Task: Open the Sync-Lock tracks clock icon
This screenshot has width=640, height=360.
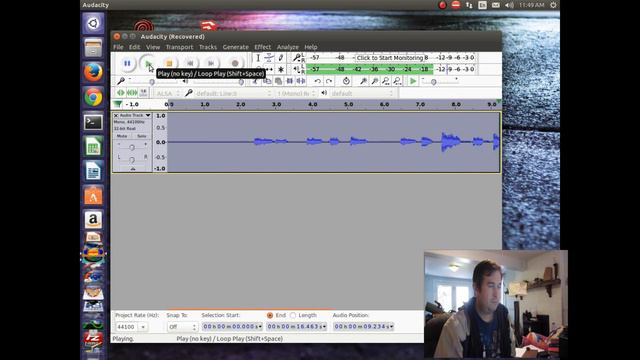Action: tap(346, 81)
